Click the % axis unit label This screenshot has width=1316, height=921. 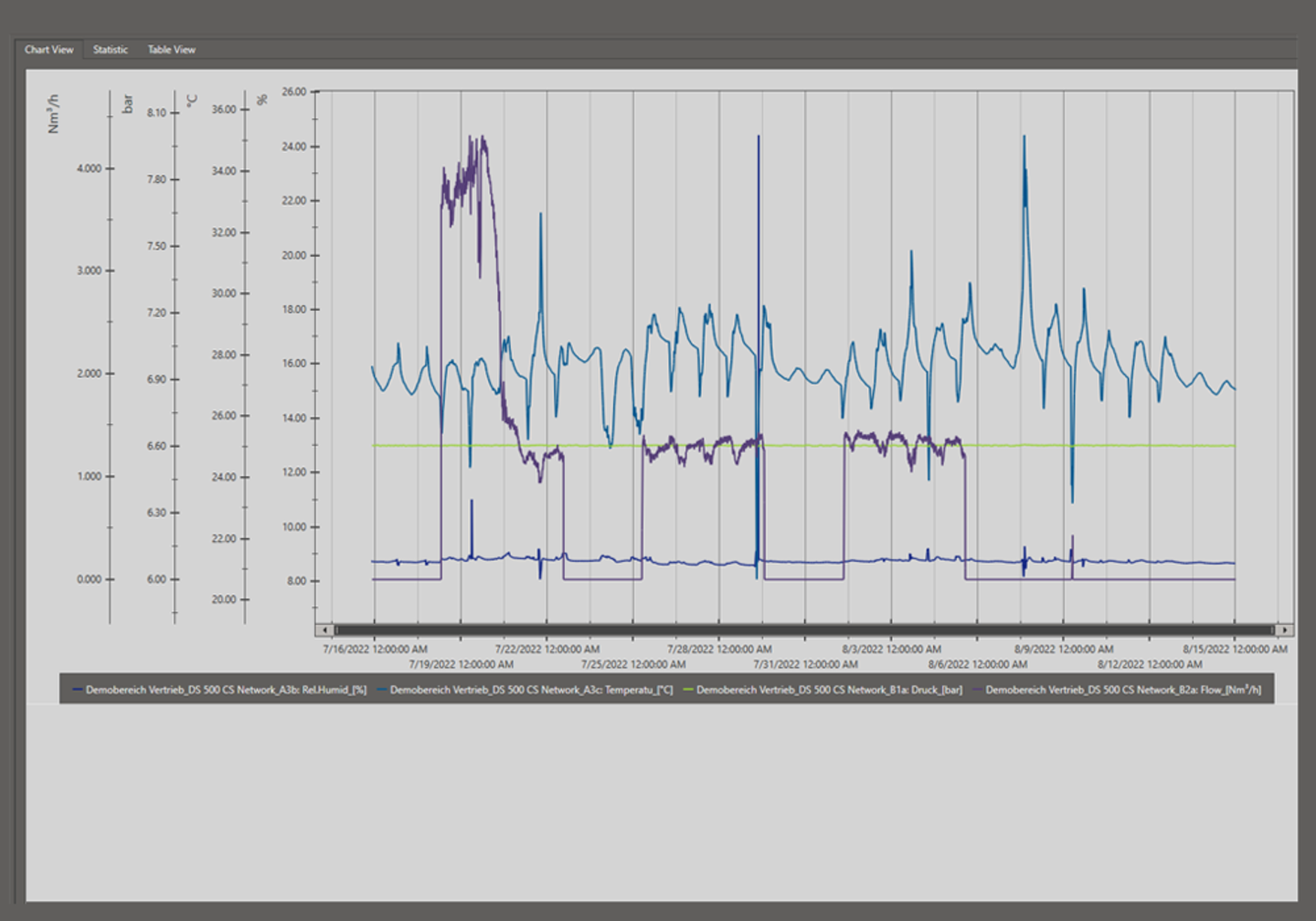[x=262, y=100]
